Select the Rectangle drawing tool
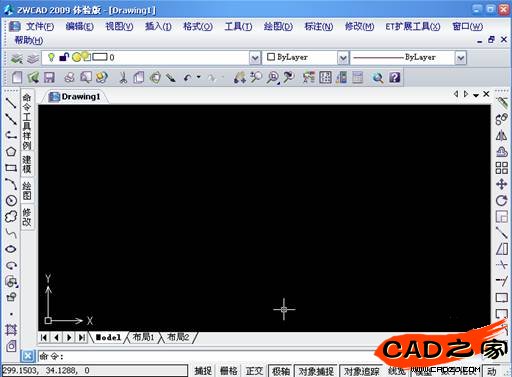The width and height of the screenshot is (512, 377). tap(11, 168)
